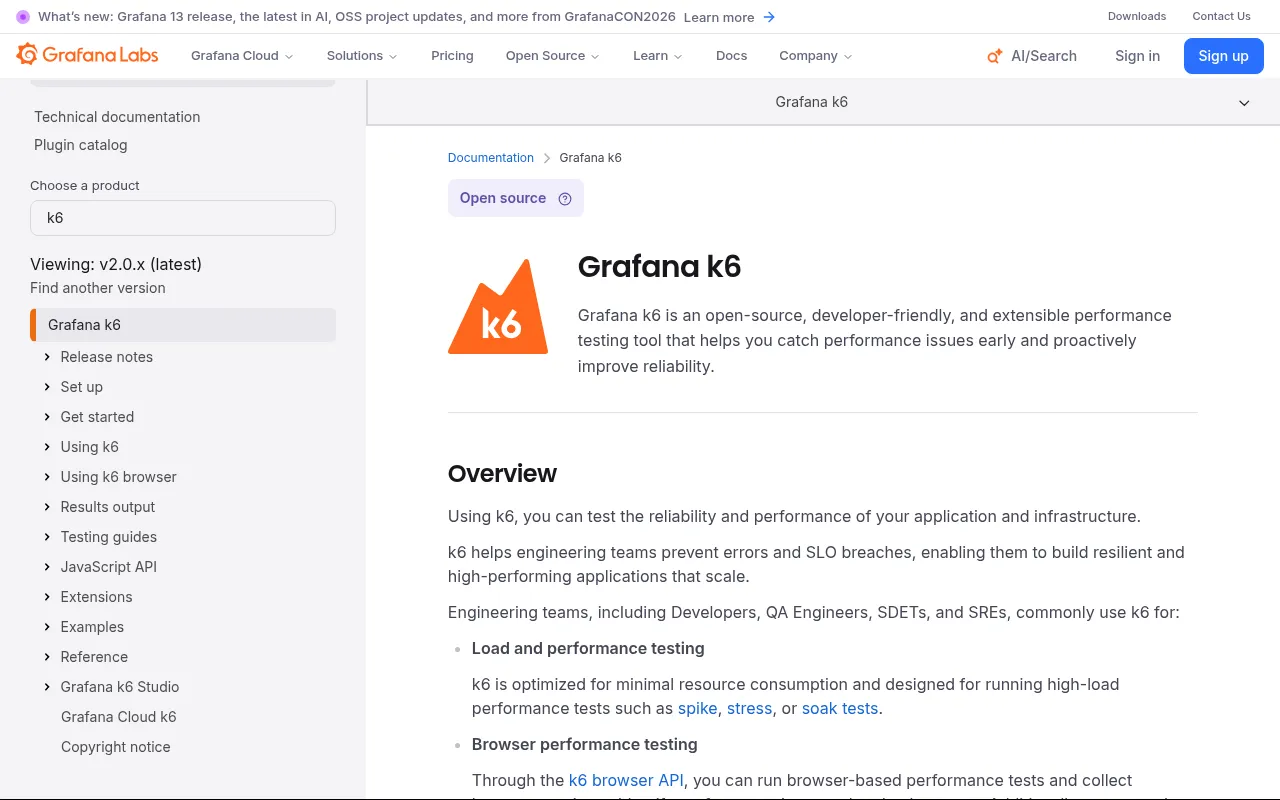Click the breadcrumb chevron separator after Documentation
1280x800 pixels.
pyautogui.click(x=547, y=158)
